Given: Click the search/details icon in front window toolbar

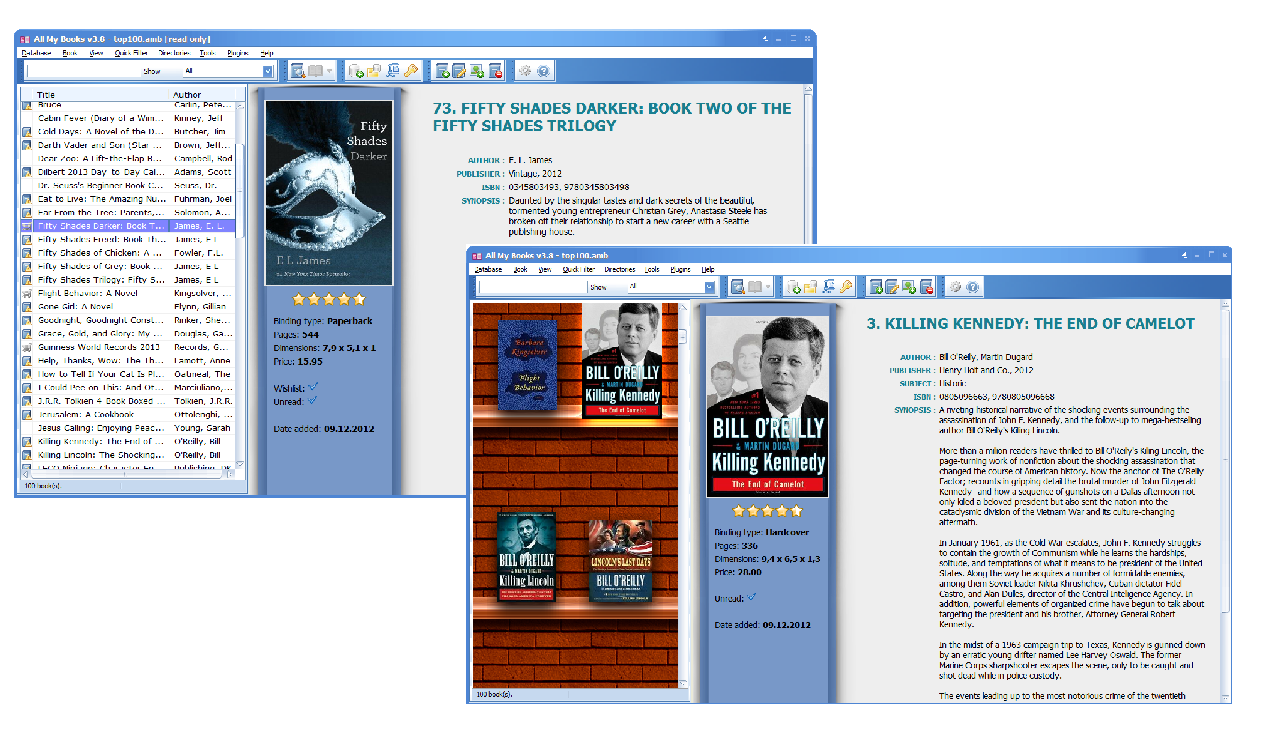Looking at the screenshot, I should pyautogui.click(x=738, y=287).
